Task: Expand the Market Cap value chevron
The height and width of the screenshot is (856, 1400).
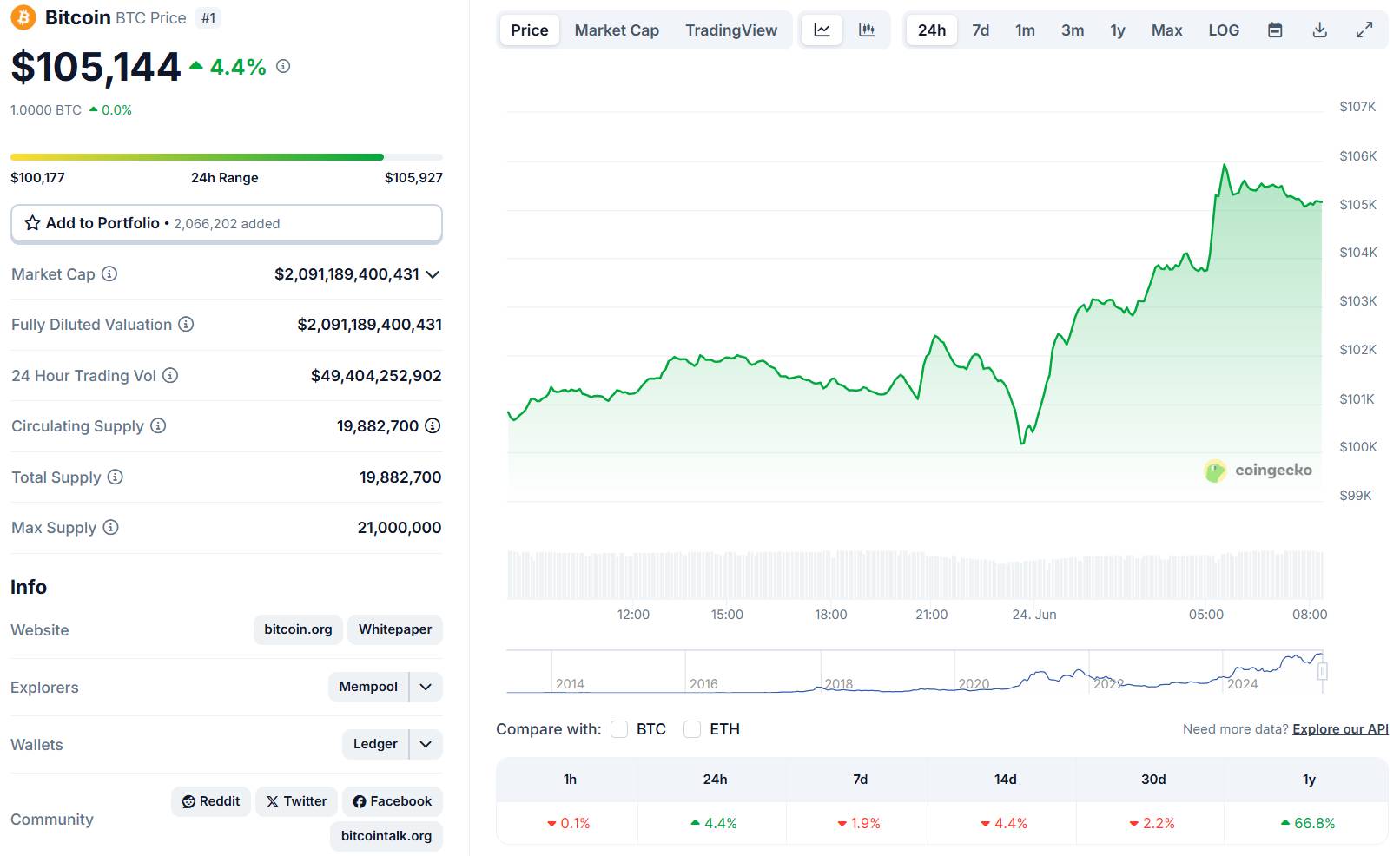Action: [x=433, y=274]
